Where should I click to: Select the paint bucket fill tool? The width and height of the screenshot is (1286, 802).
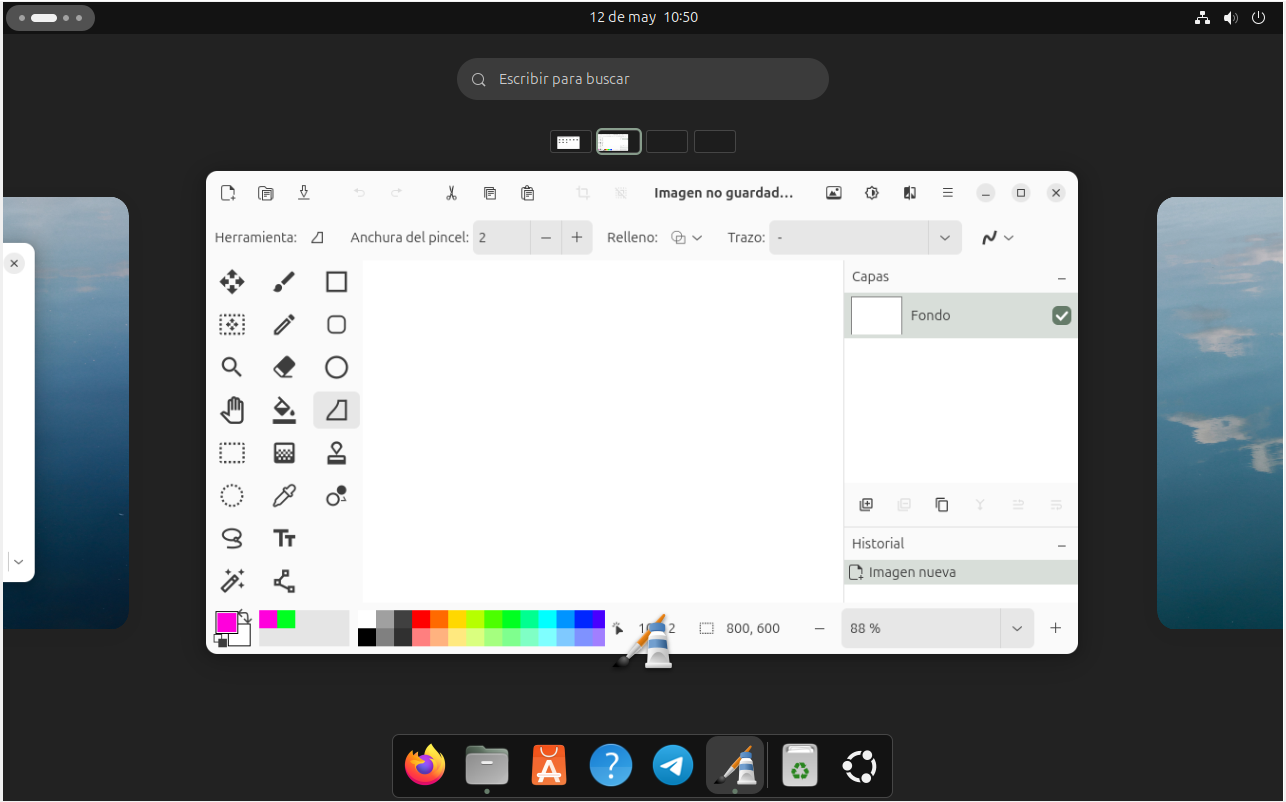coord(284,409)
